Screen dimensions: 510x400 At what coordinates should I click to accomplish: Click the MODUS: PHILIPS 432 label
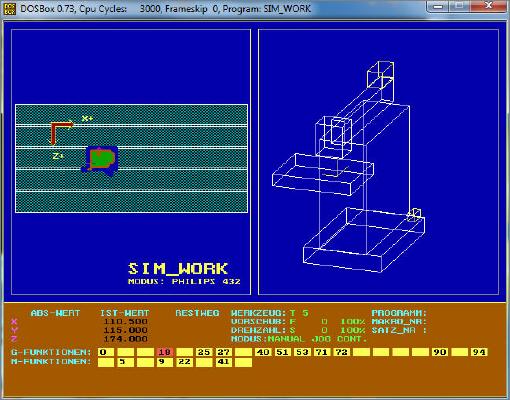pyautogui.click(x=184, y=281)
